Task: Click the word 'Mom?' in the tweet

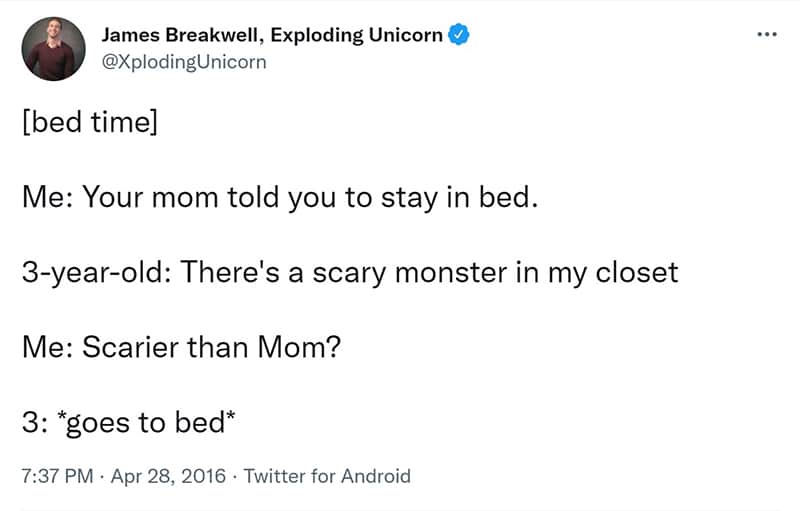Action: 299,347
